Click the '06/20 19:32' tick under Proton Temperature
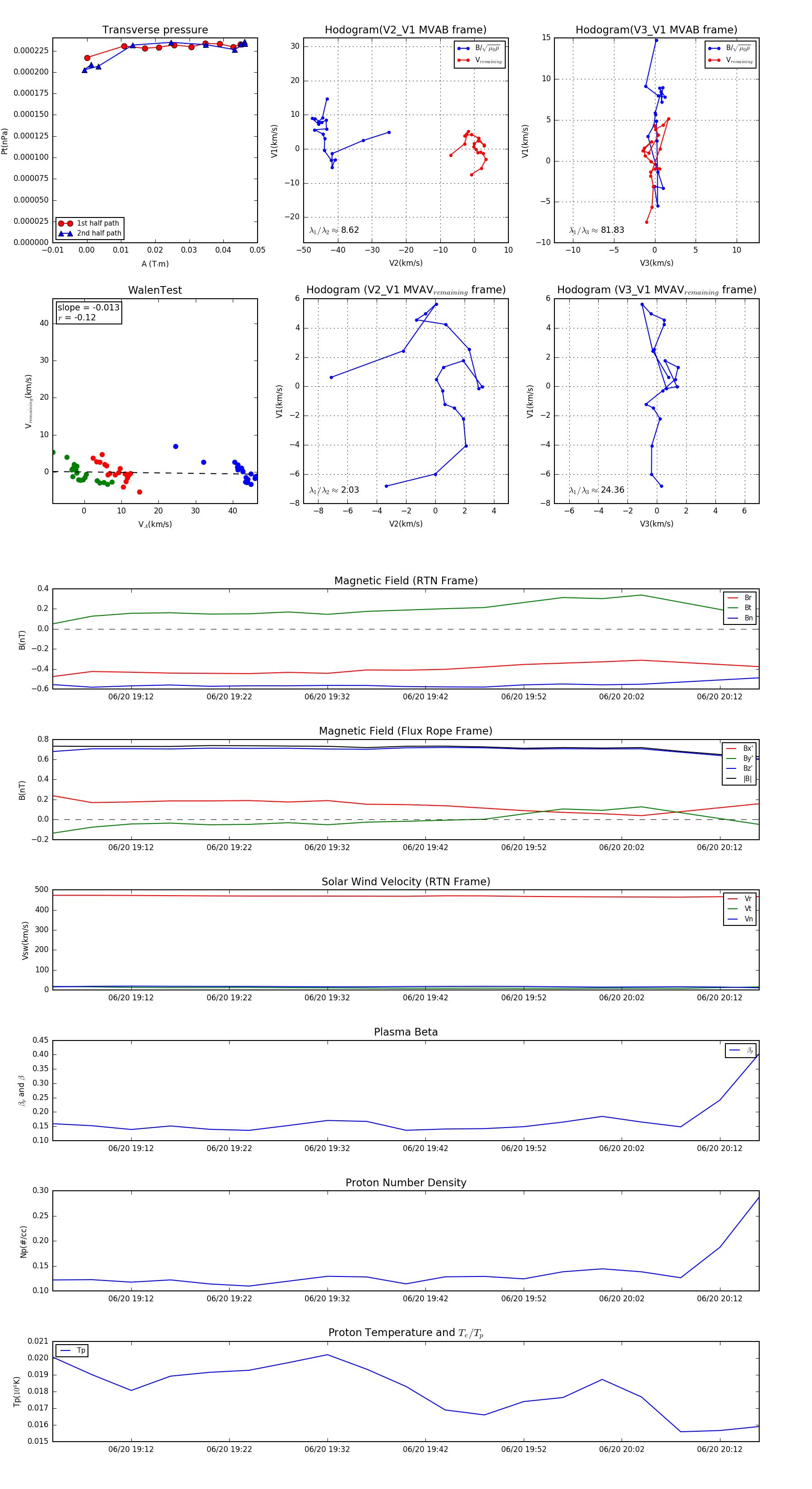 click(327, 1449)
